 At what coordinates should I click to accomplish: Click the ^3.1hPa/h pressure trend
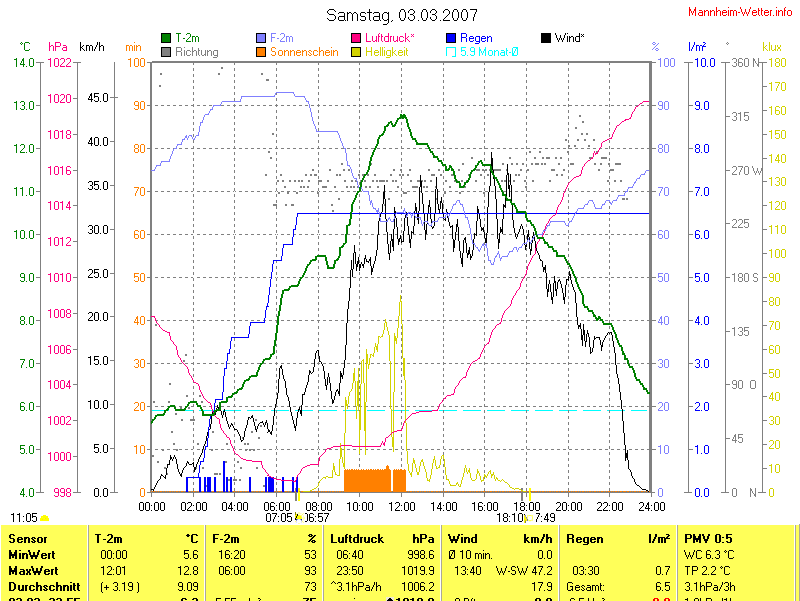pyautogui.click(x=356, y=587)
